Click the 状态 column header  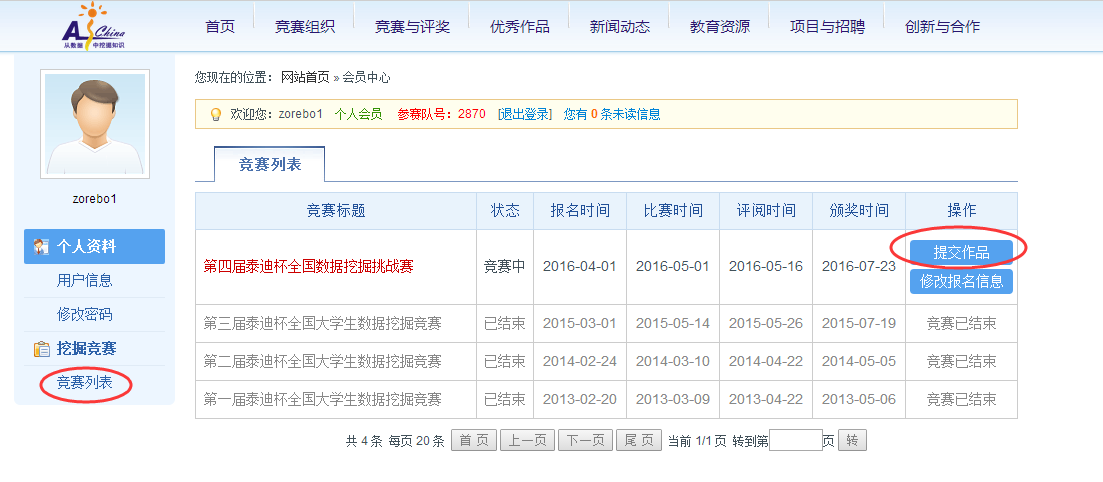tap(505, 210)
